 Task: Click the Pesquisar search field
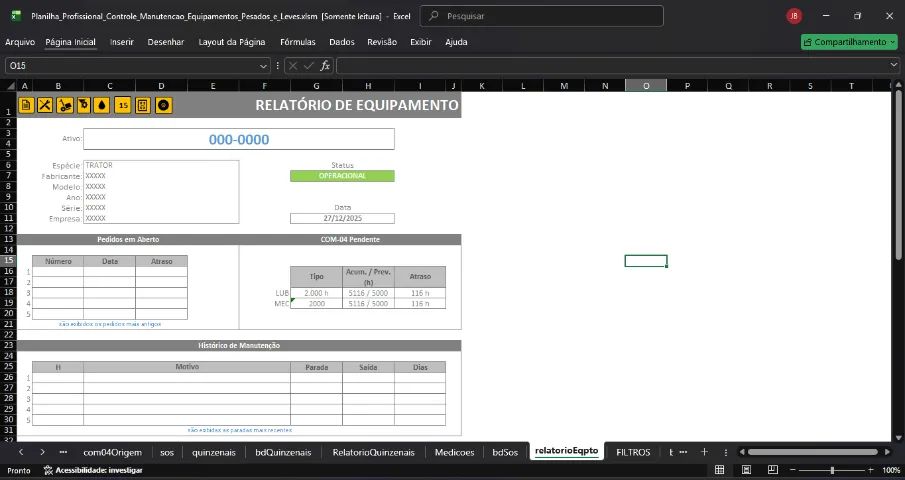(x=541, y=16)
